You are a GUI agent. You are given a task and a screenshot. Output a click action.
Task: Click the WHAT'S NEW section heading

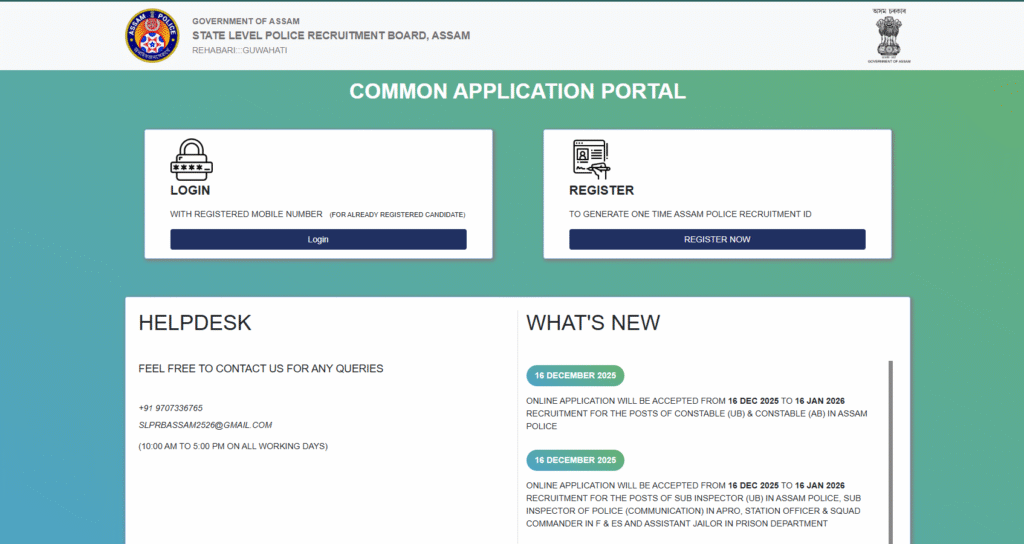[x=593, y=323]
